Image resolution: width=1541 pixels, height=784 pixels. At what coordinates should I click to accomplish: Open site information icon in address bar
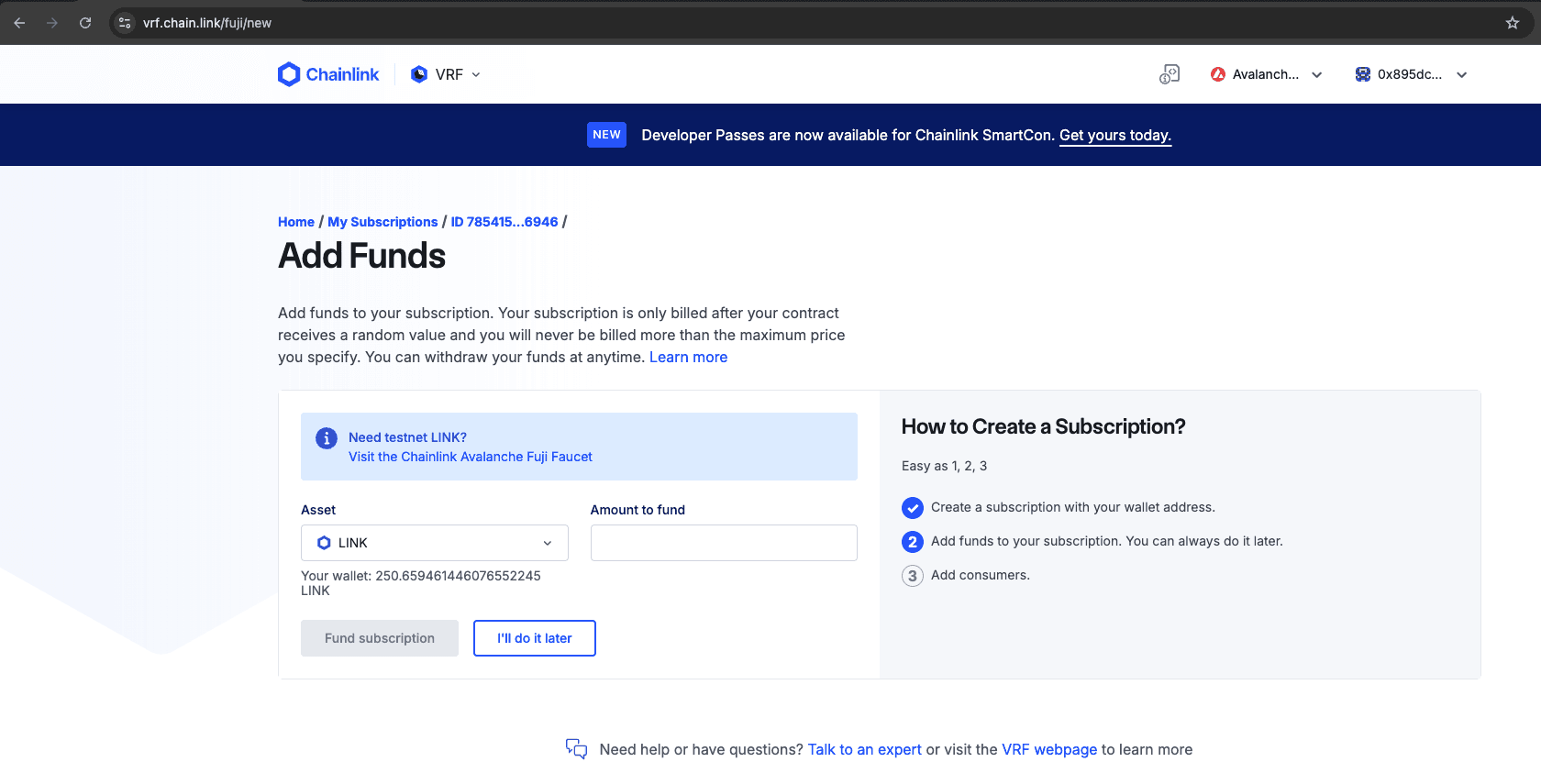tap(126, 23)
